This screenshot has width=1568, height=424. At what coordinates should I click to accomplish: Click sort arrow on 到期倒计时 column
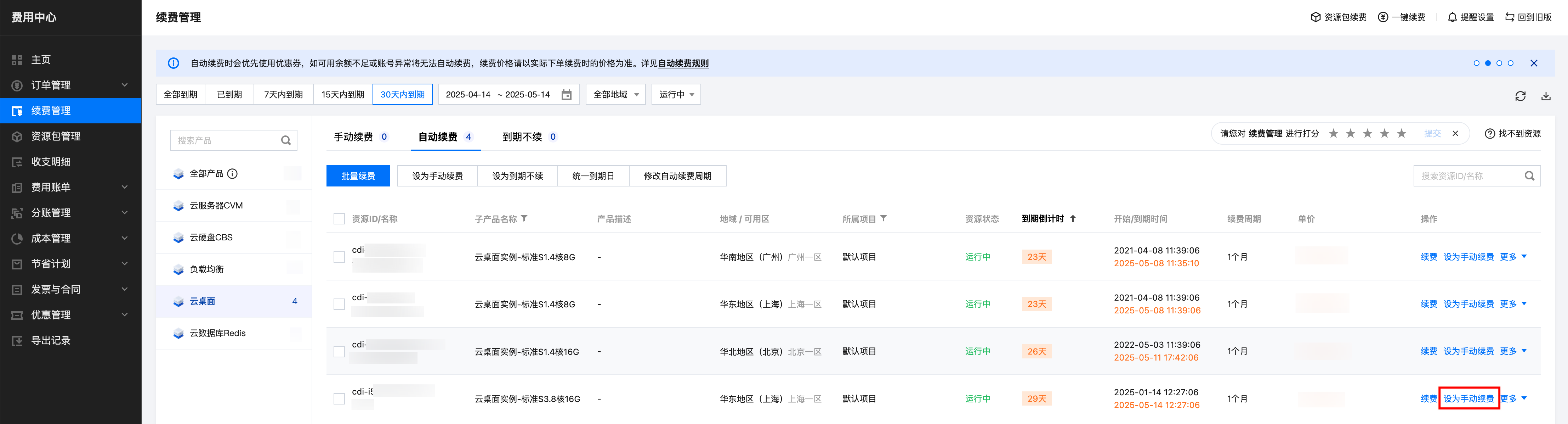(1073, 219)
